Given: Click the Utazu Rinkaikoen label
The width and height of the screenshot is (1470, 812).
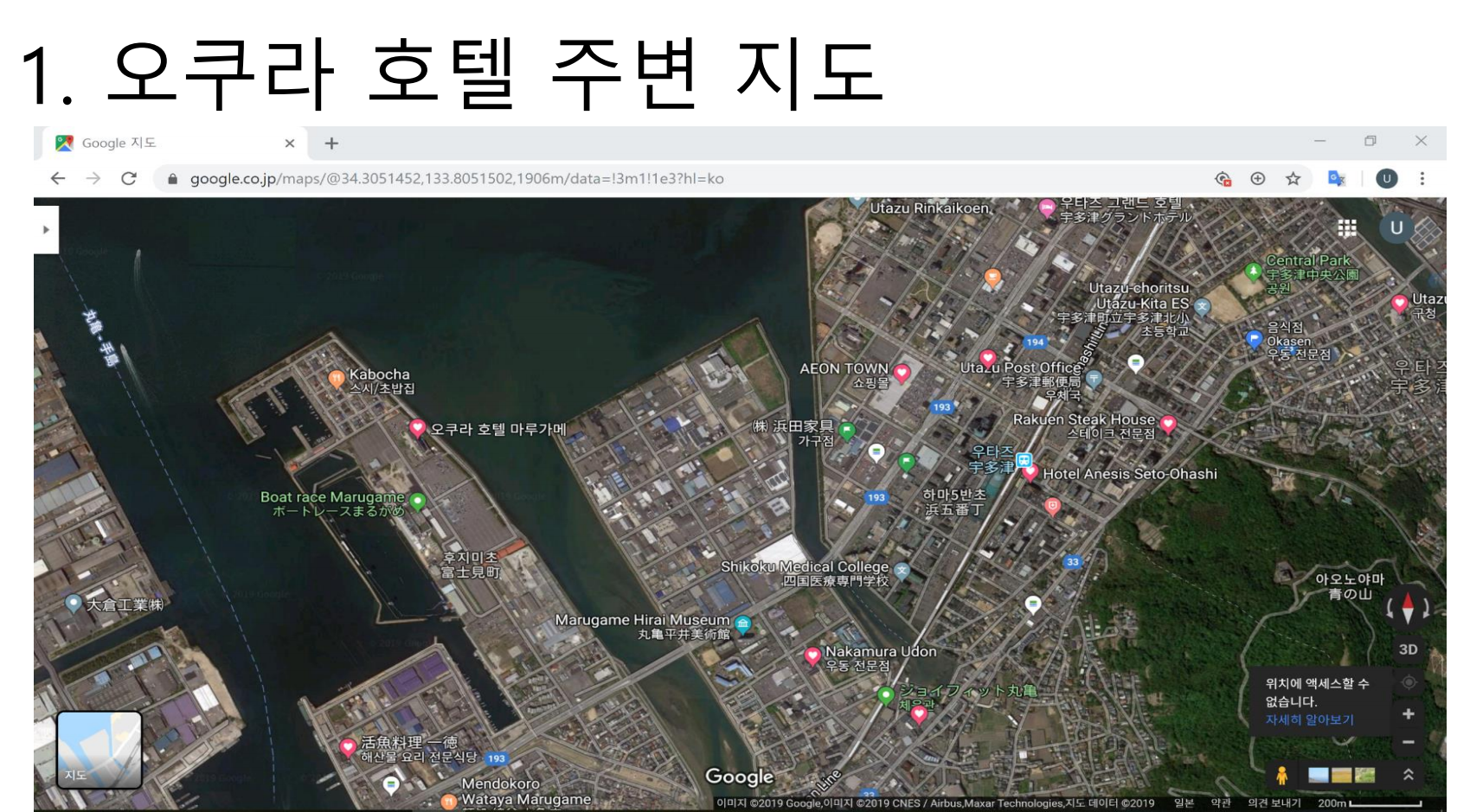Looking at the screenshot, I should 930,208.
